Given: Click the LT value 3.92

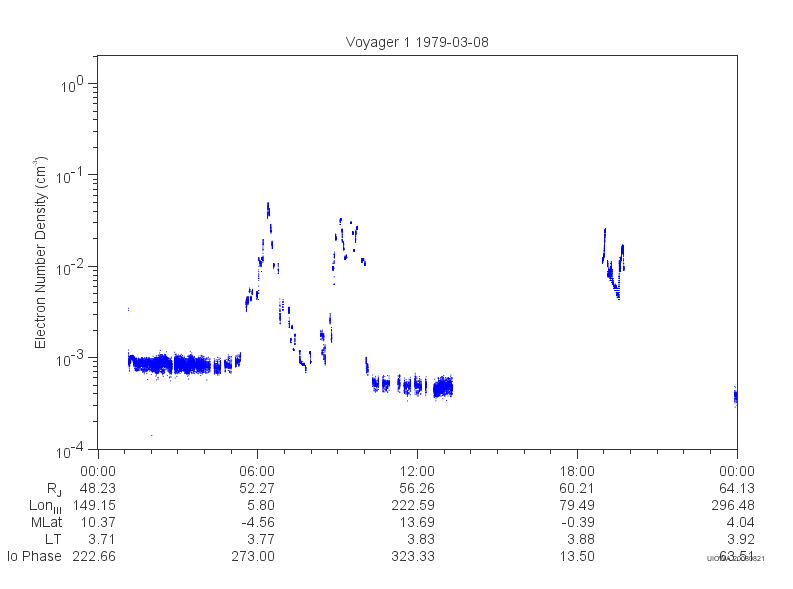Looking at the screenshot, I should click(x=741, y=539).
